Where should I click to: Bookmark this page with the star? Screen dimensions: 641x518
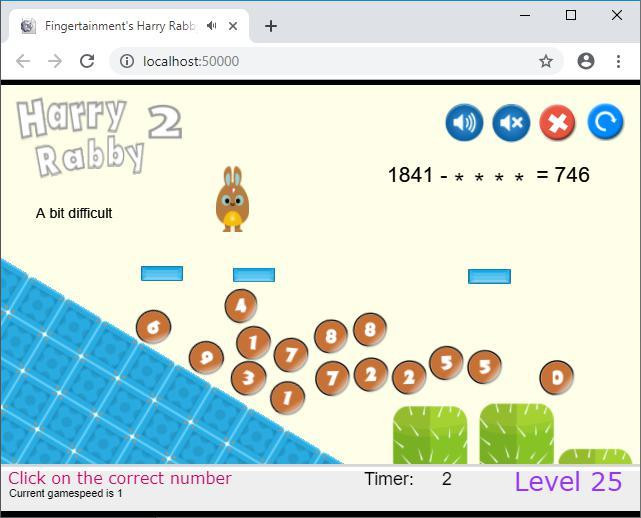(546, 61)
